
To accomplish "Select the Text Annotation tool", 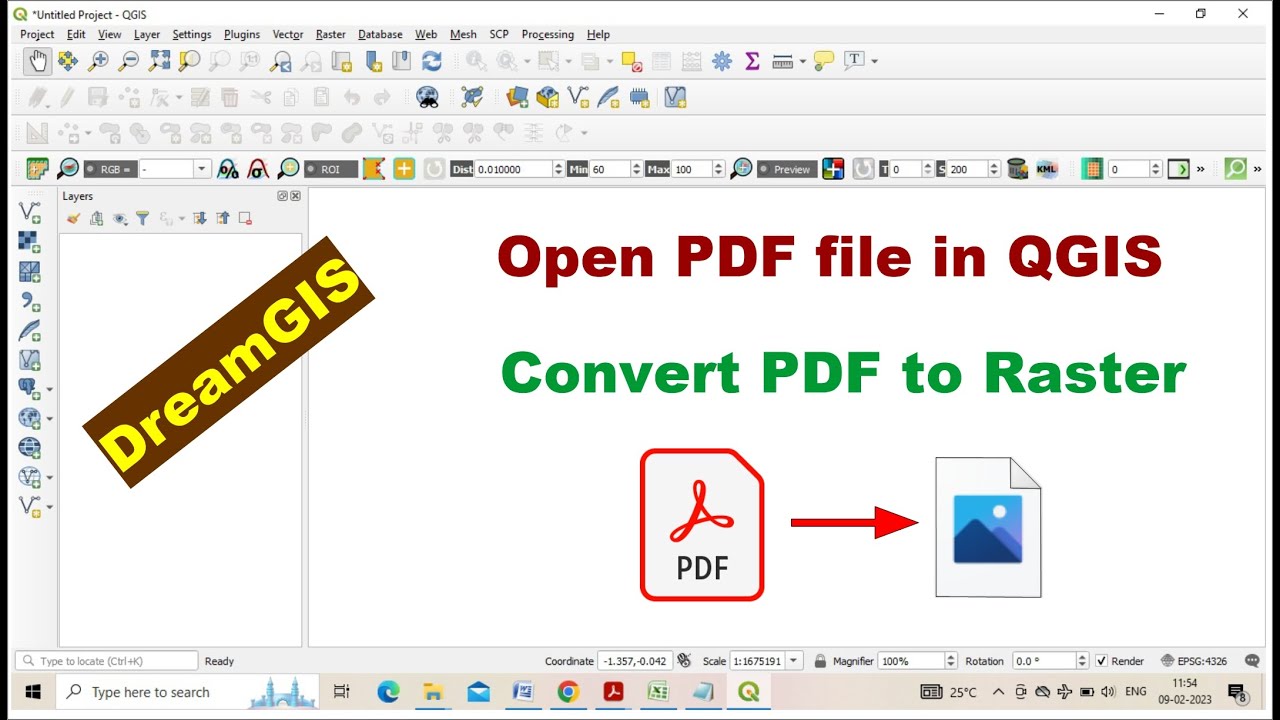I will pyautogui.click(x=854, y=60).
